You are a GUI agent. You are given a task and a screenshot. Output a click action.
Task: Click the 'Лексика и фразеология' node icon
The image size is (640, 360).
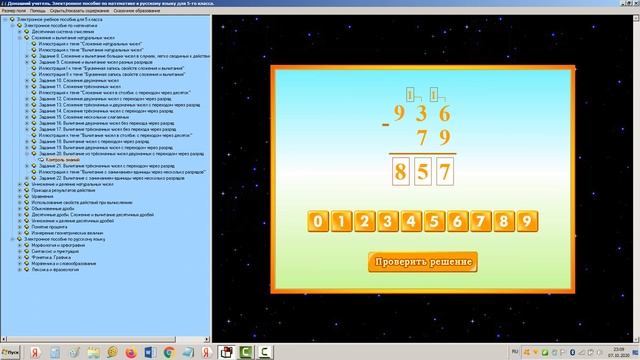coord(27,270)
